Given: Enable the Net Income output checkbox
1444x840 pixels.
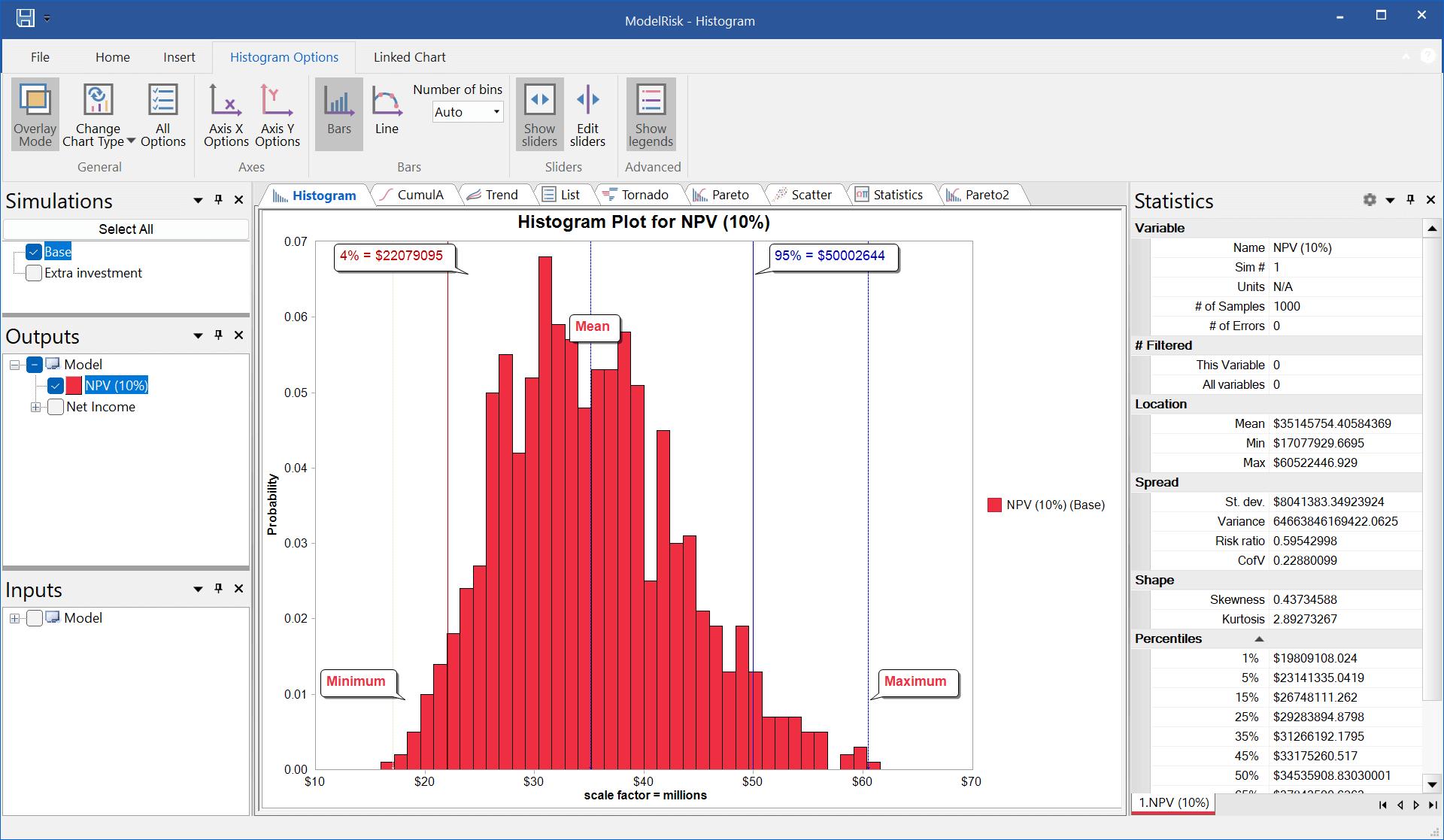Looking at the screenshot, I should pos(56,407).
